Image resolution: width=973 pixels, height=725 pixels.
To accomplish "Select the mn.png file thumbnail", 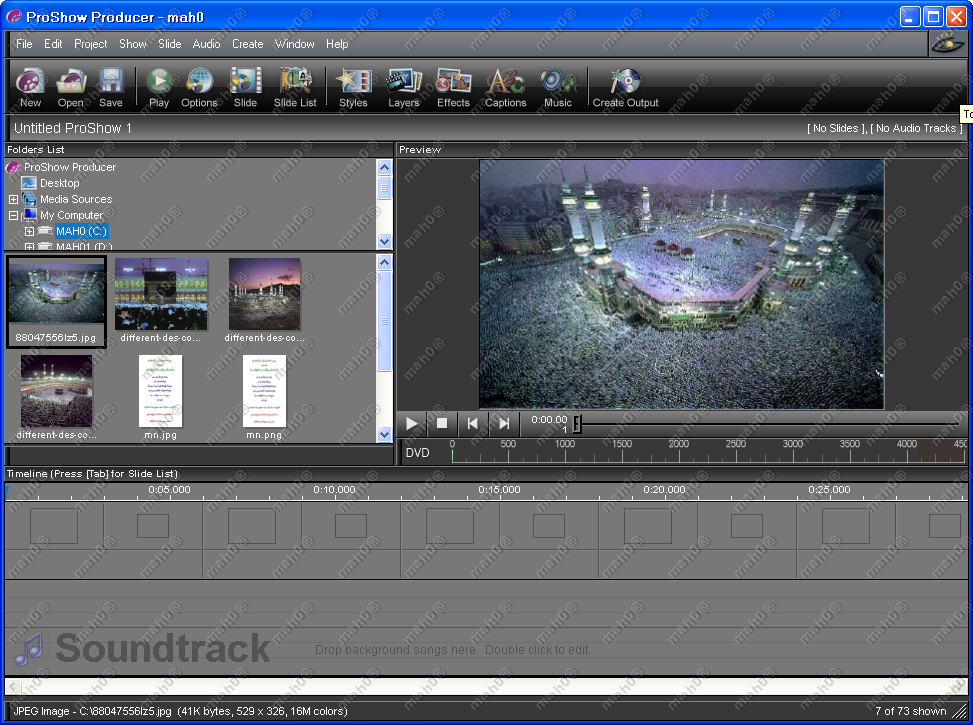I will click(264, 391).
